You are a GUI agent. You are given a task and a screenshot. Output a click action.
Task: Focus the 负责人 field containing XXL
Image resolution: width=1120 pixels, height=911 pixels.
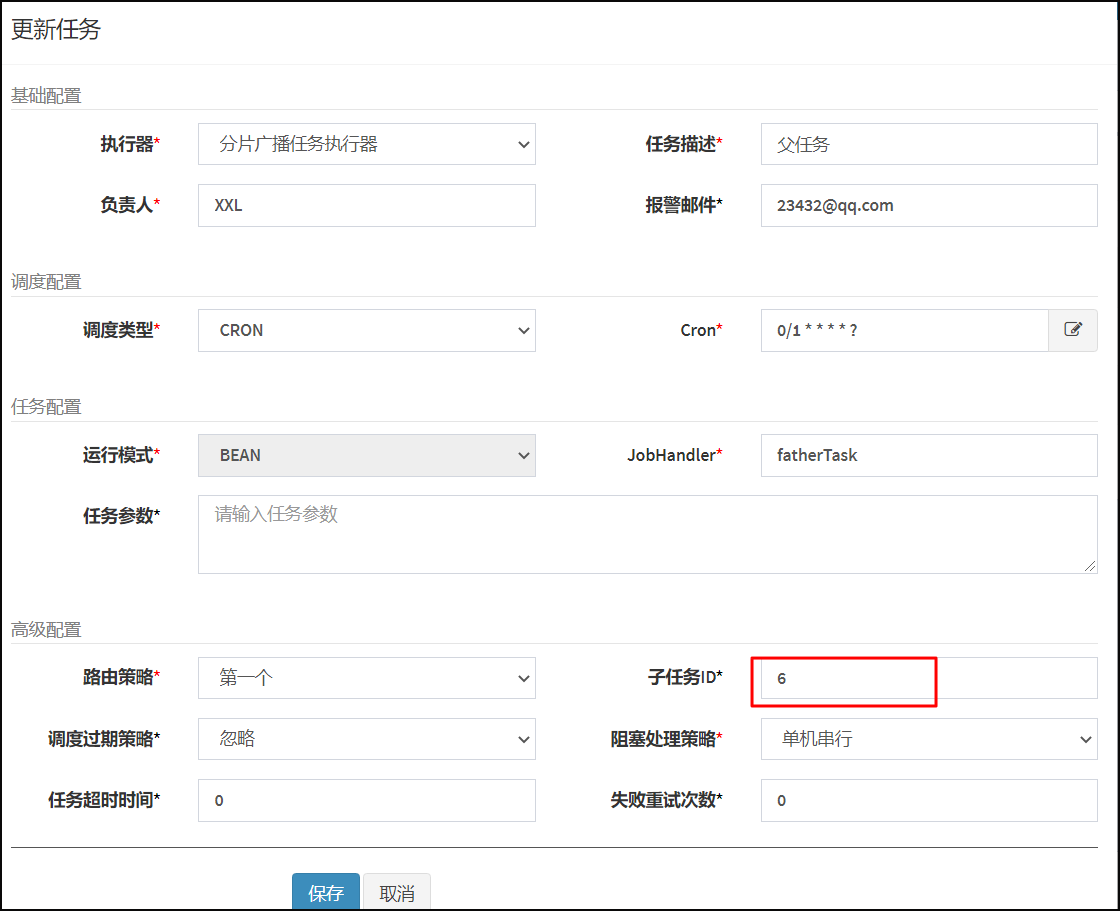click(366, 206)
